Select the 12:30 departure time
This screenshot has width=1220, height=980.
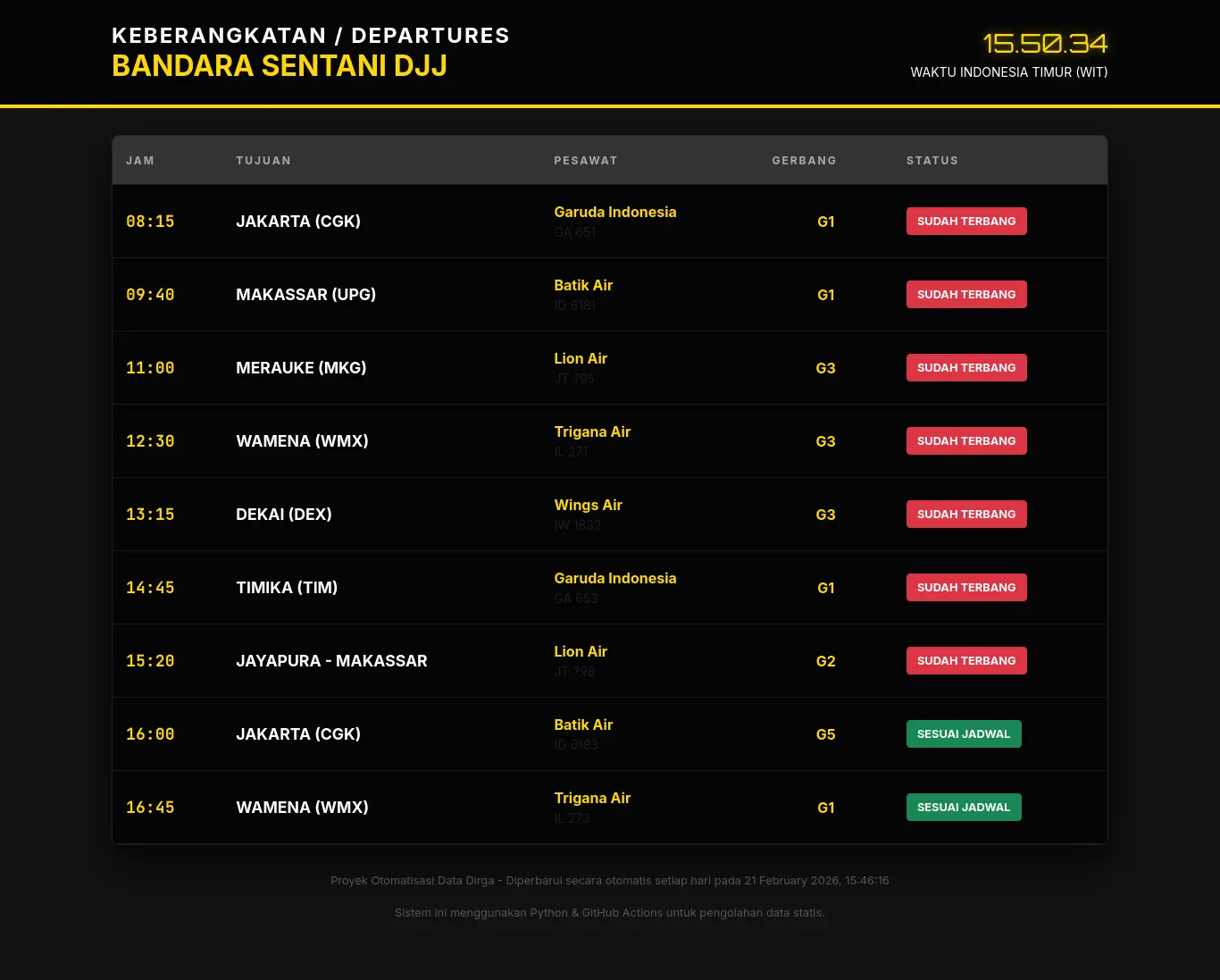point(150,441)
